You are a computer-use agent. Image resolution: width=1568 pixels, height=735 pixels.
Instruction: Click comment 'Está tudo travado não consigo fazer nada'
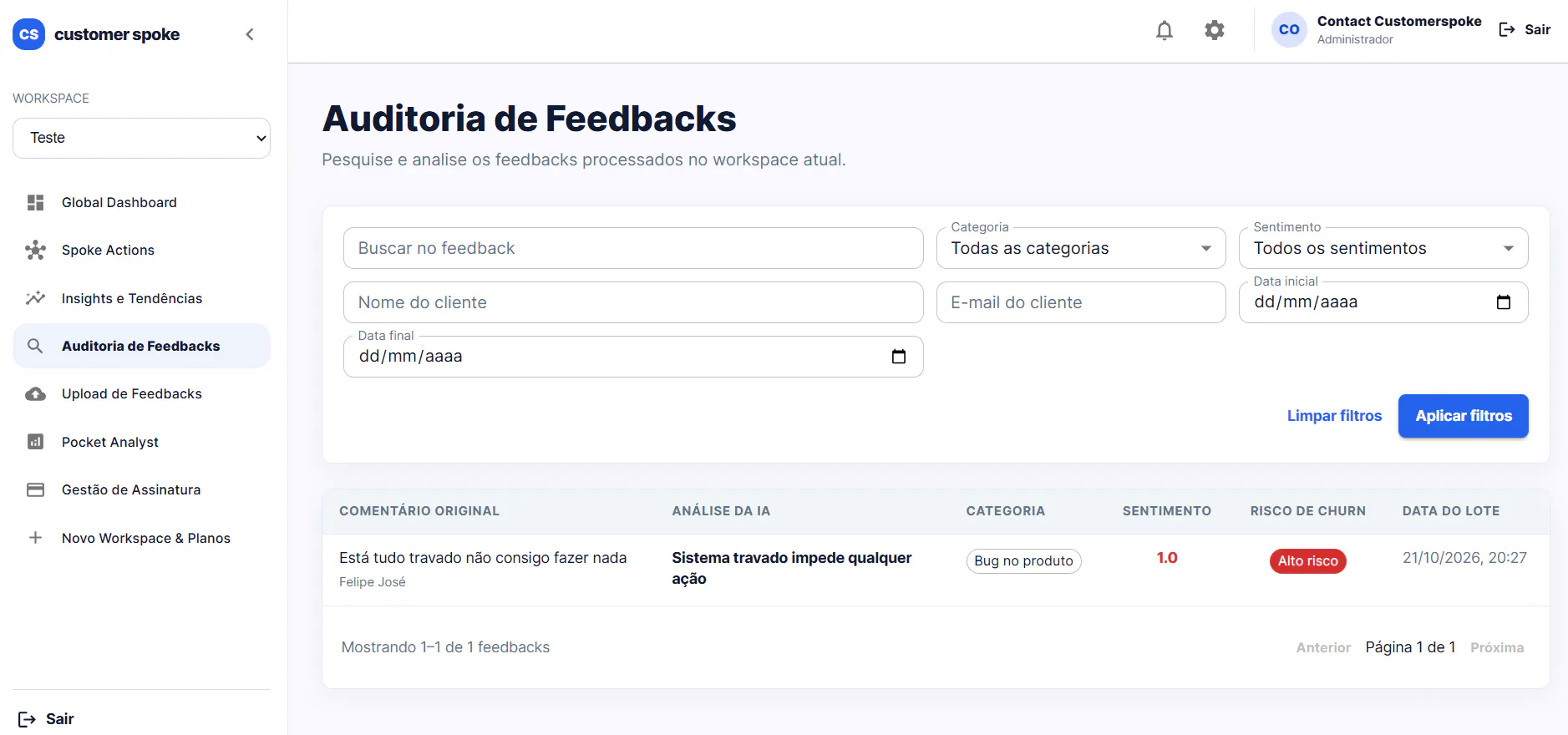click(483, 558)
